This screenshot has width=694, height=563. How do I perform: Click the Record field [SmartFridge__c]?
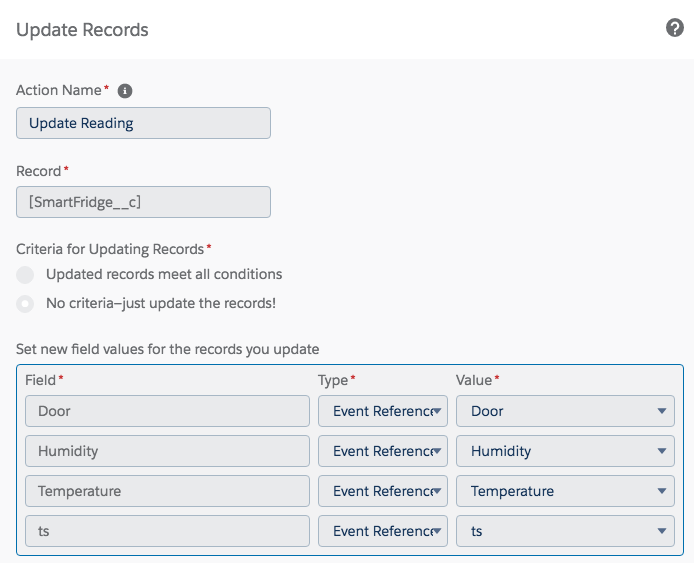coord(143,202)
